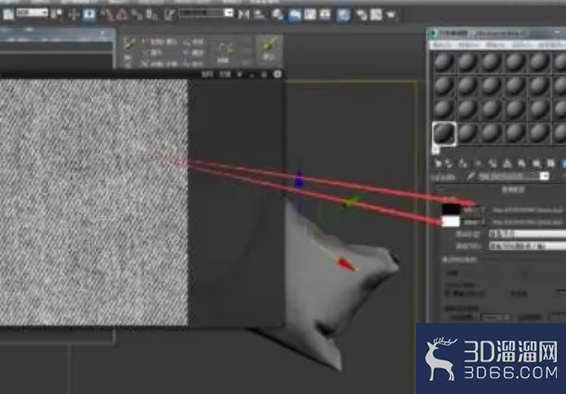Image resolution: width=566 pixels, height=394 pixels.
Task: Click the map button for the white color
Action: tap(527, 223)
